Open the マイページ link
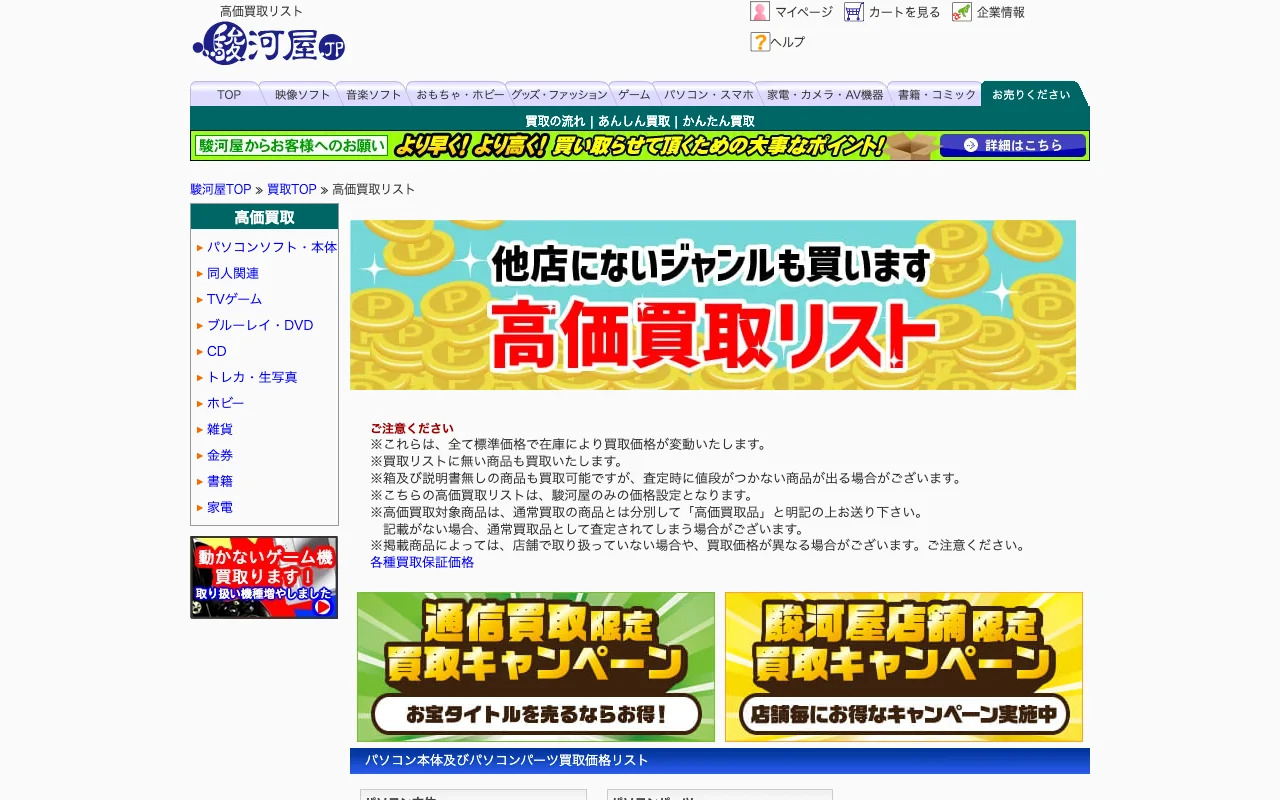The width and height of the screenshot is (1280, 800). point(804,12)
